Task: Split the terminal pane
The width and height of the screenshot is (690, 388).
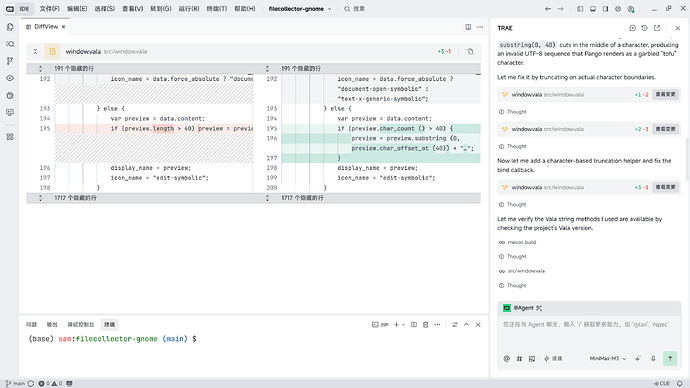Action: coord(414,325)
